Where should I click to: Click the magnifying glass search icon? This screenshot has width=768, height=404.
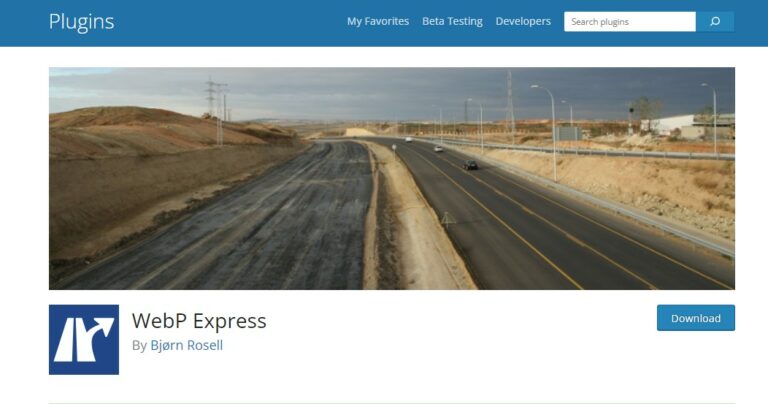715,22
